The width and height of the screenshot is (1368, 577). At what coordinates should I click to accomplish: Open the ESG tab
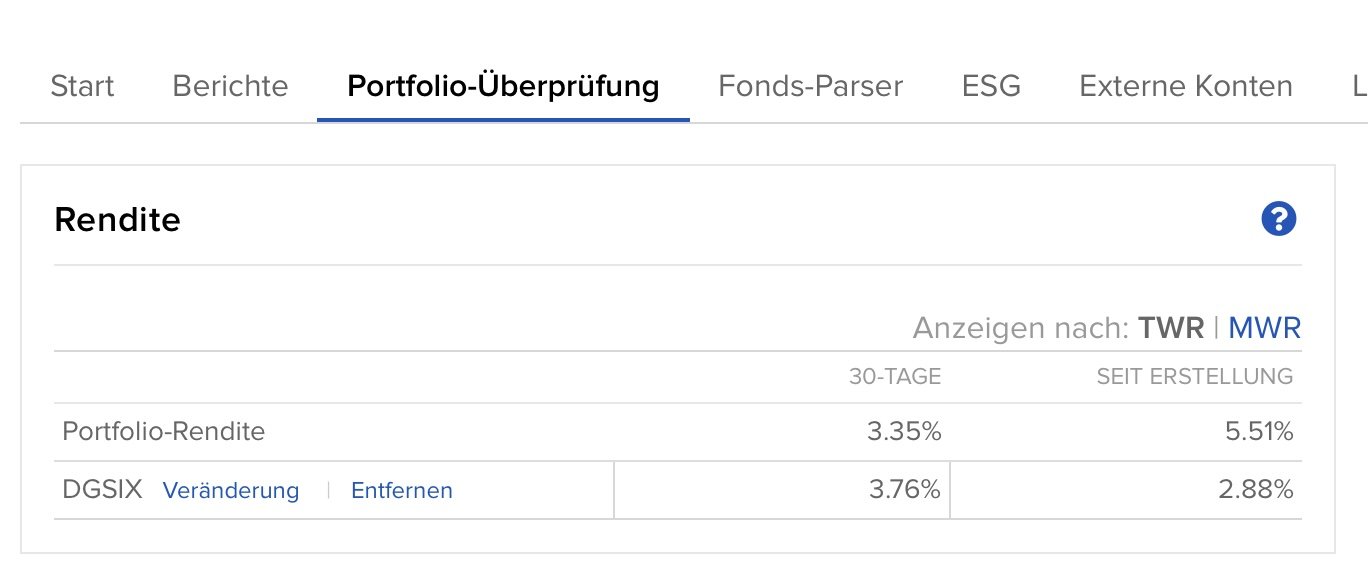[991, 86]
